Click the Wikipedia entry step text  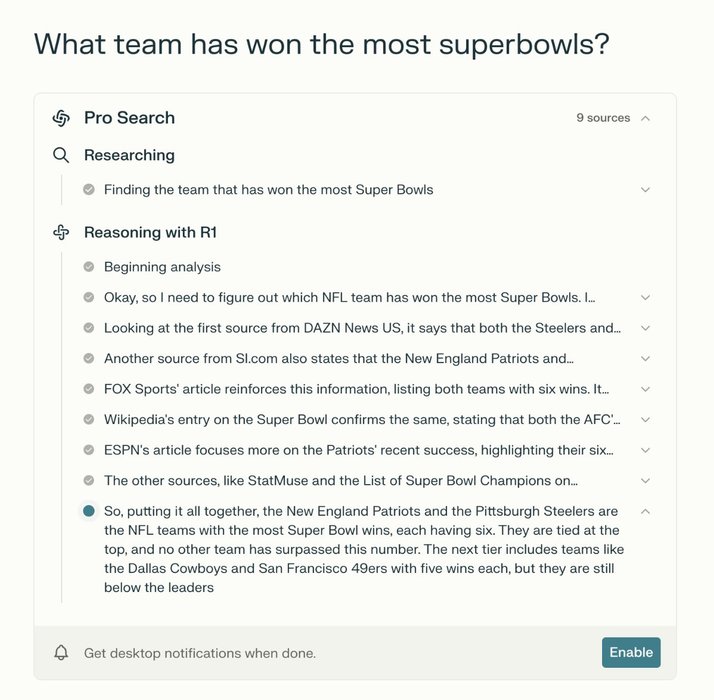coord(362,420)
